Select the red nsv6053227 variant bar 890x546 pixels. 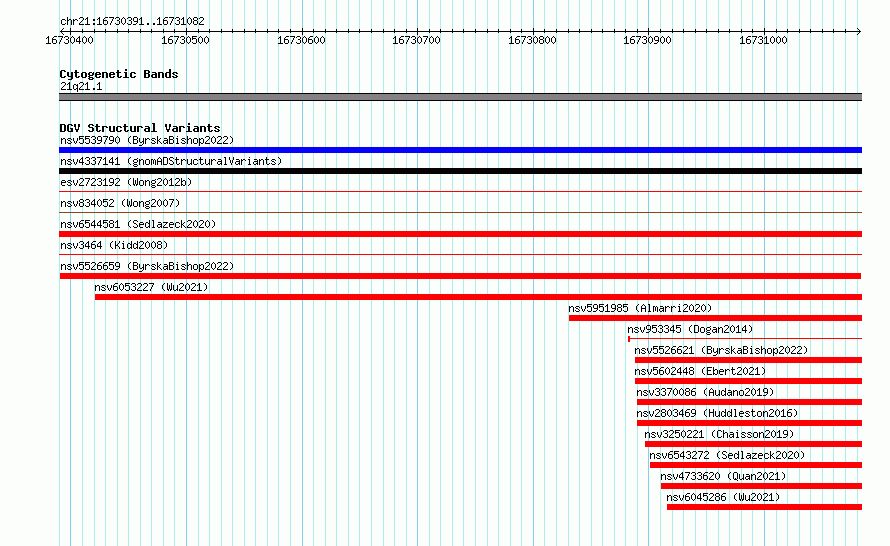[478, 297]
